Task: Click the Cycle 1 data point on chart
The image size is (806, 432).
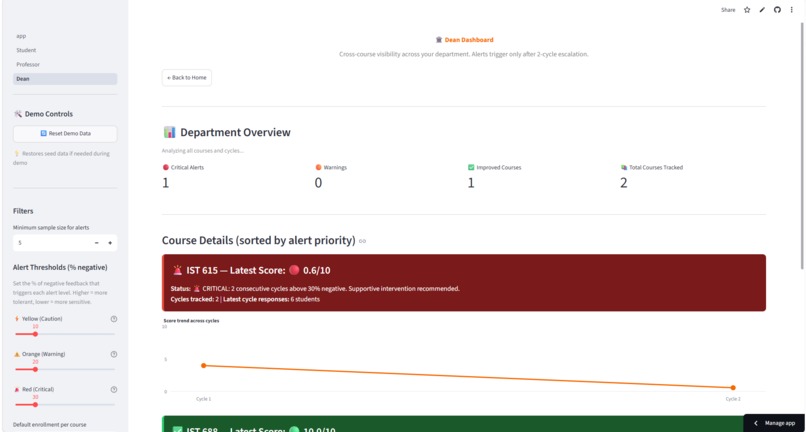Action: [x=204, y=366]
